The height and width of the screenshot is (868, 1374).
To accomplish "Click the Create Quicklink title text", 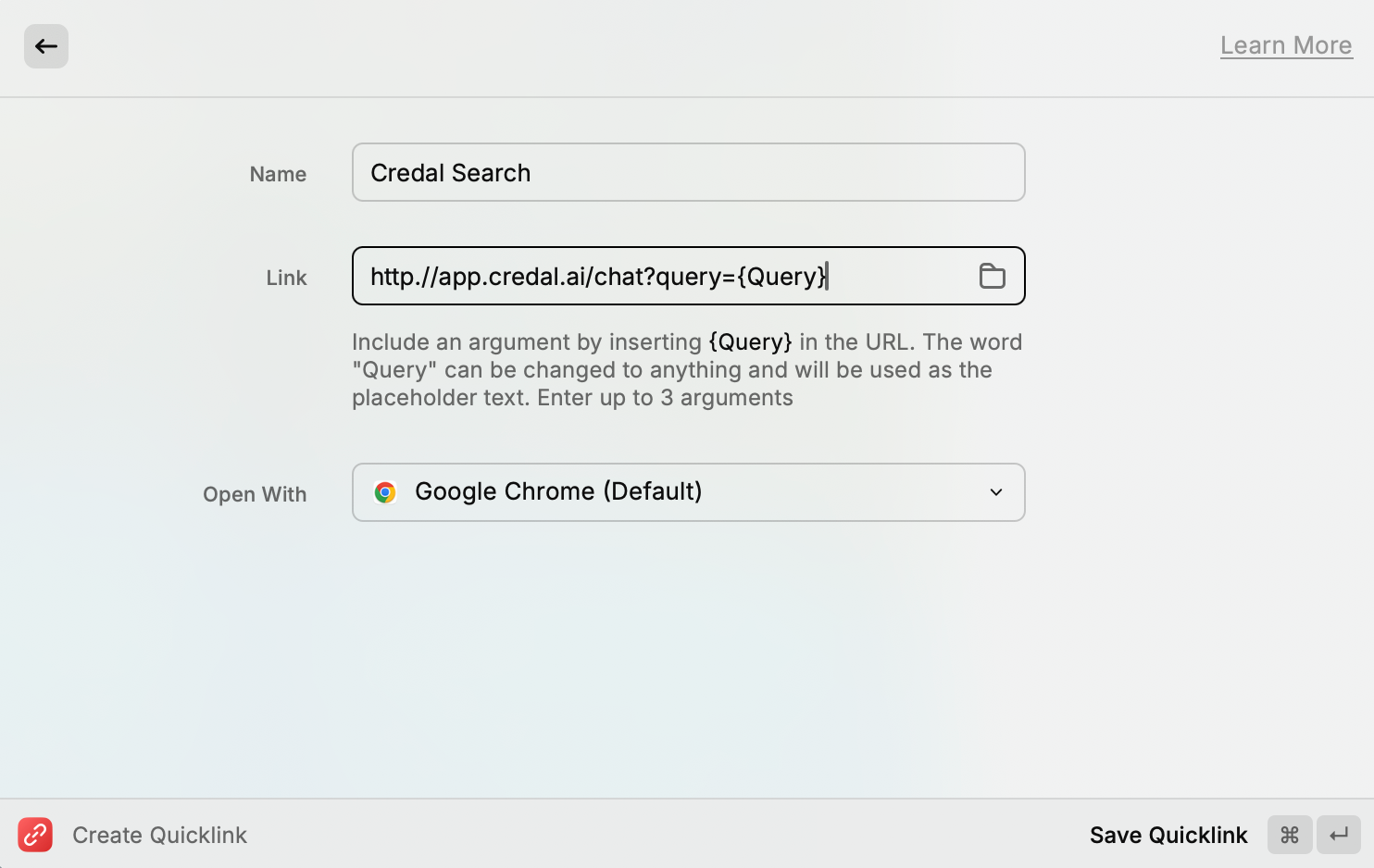I will point(159,835).
